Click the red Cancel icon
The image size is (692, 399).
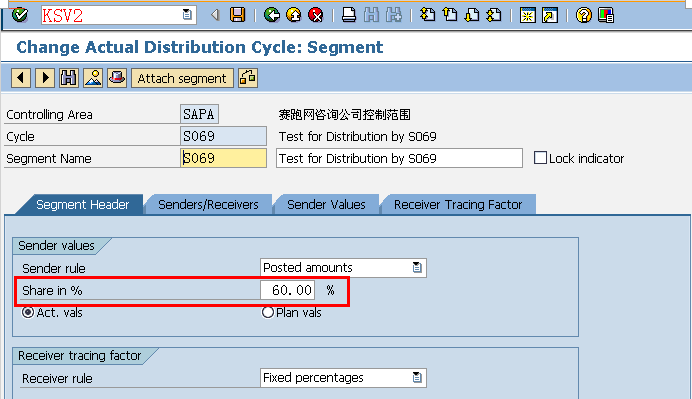coord(316,15)
